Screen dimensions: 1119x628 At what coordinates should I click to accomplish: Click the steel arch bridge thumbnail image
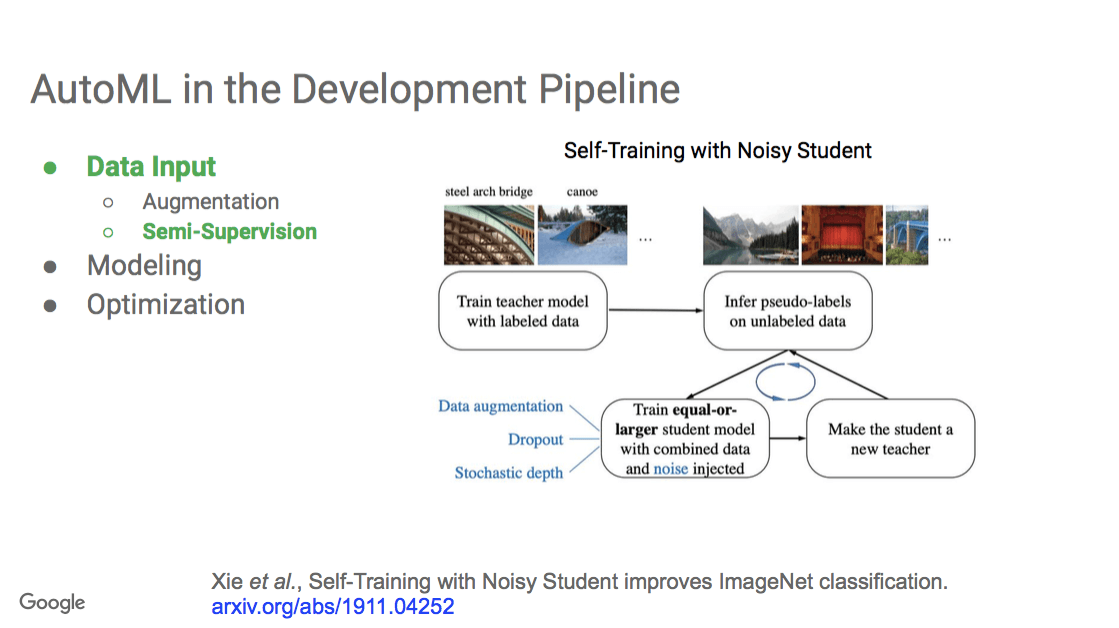point(489,234)
